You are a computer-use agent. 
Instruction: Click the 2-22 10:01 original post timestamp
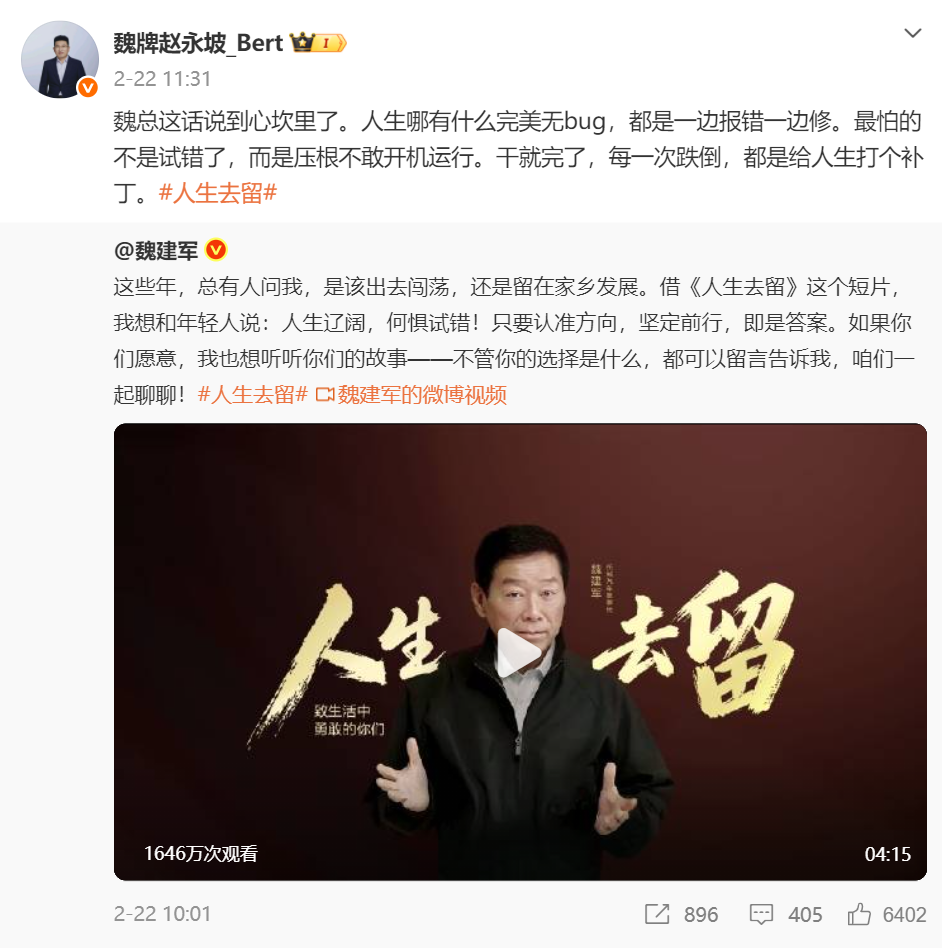pos(162,914)
